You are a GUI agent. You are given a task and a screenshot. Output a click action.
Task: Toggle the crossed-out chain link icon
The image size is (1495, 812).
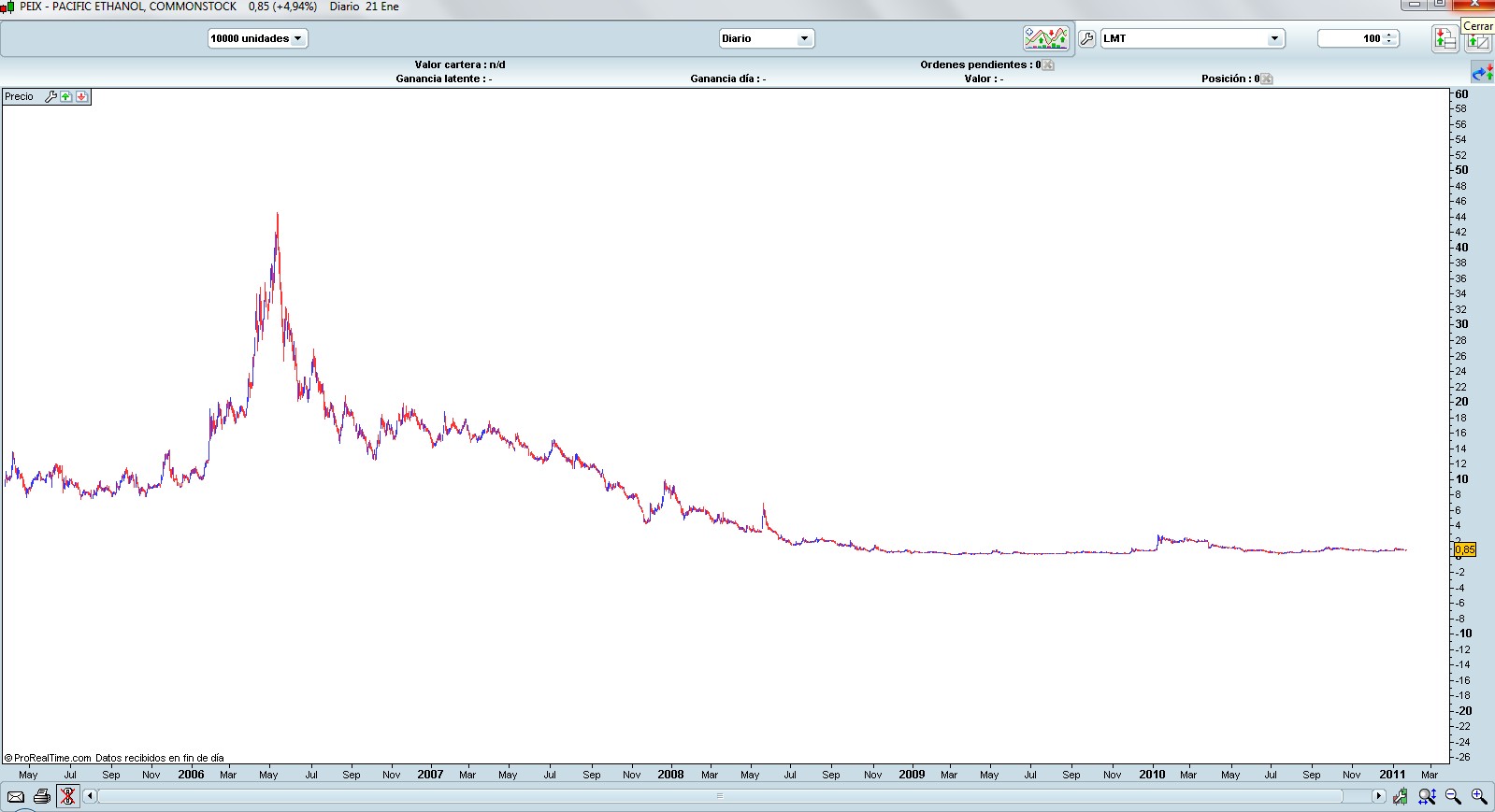(x=67, y=796)
